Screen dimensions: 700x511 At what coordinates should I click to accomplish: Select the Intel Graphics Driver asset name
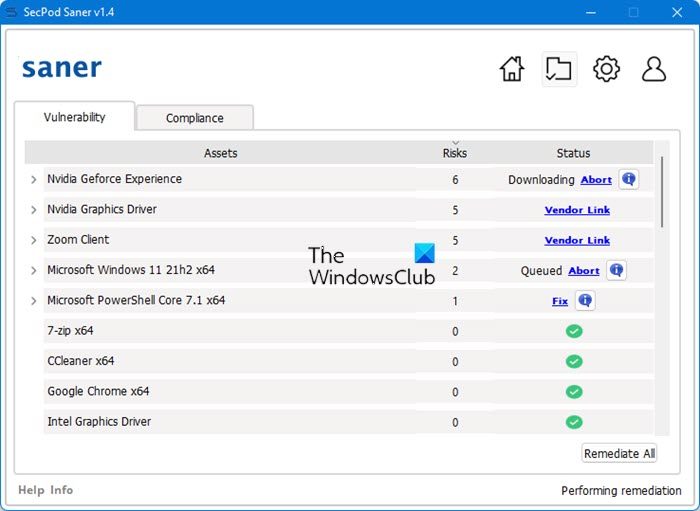click(99, 422)
